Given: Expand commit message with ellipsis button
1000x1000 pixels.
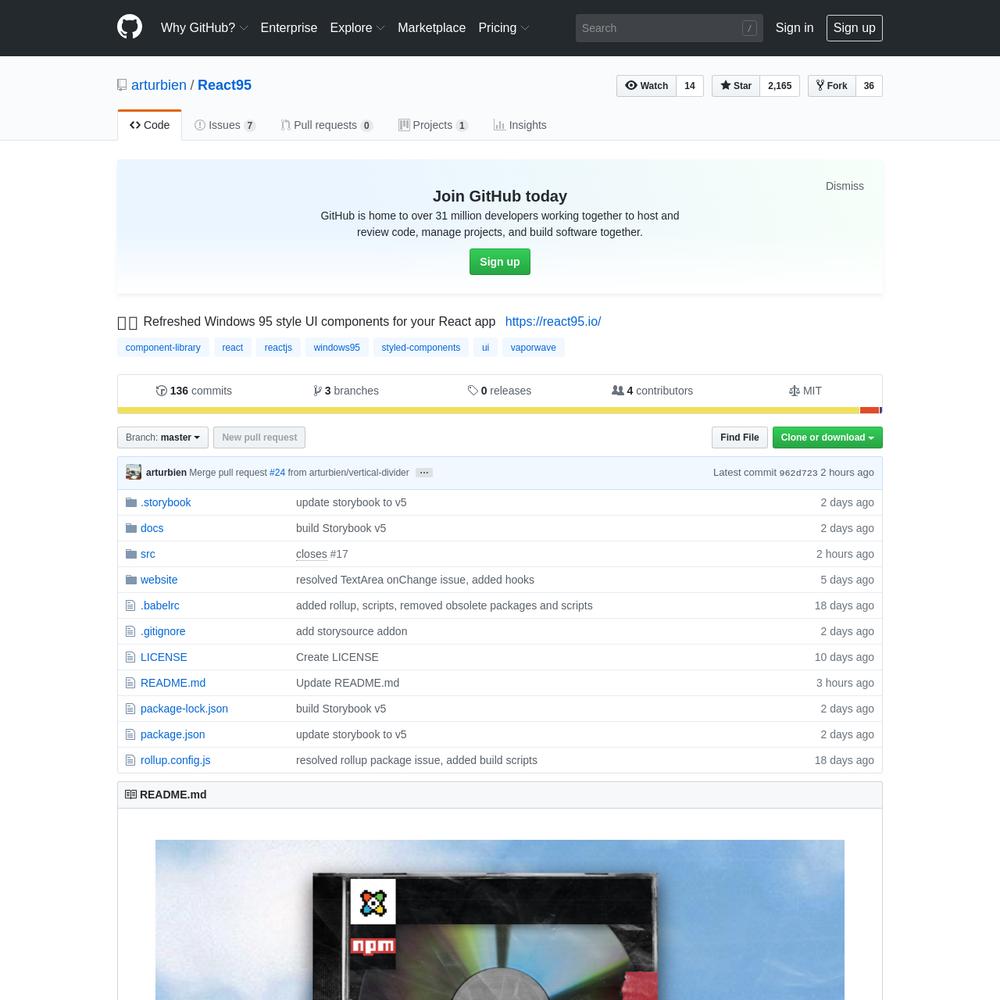Looking at the screenshot, I should [424, 473].
